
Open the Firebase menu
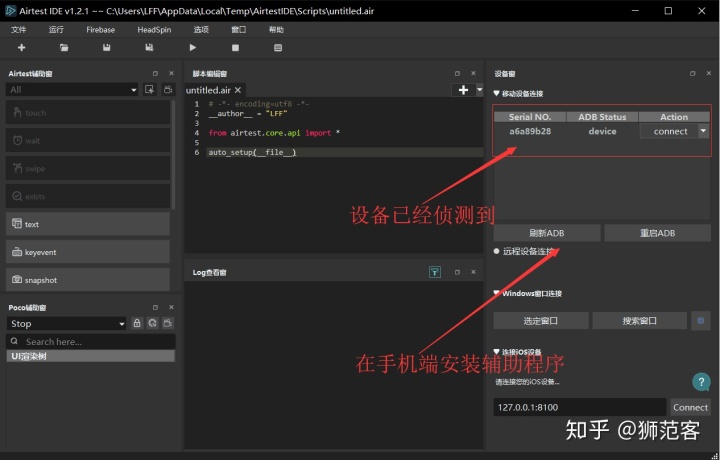[101, 30]
